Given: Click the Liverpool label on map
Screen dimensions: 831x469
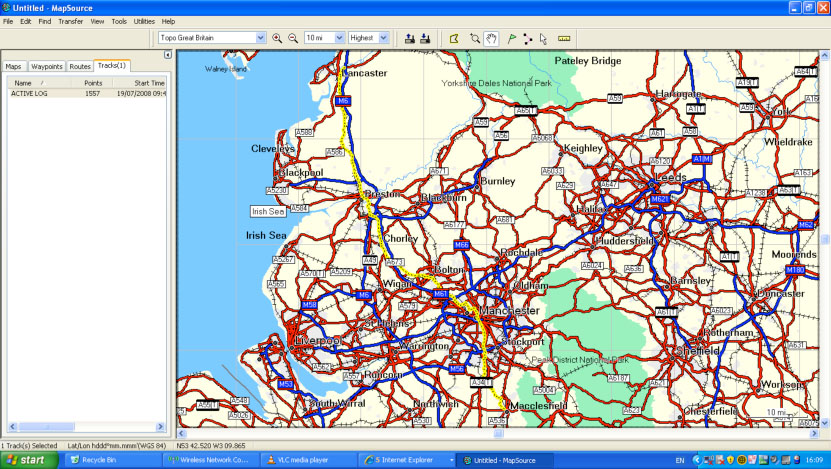Looking at the screenshot, I should tap(317, 341).
